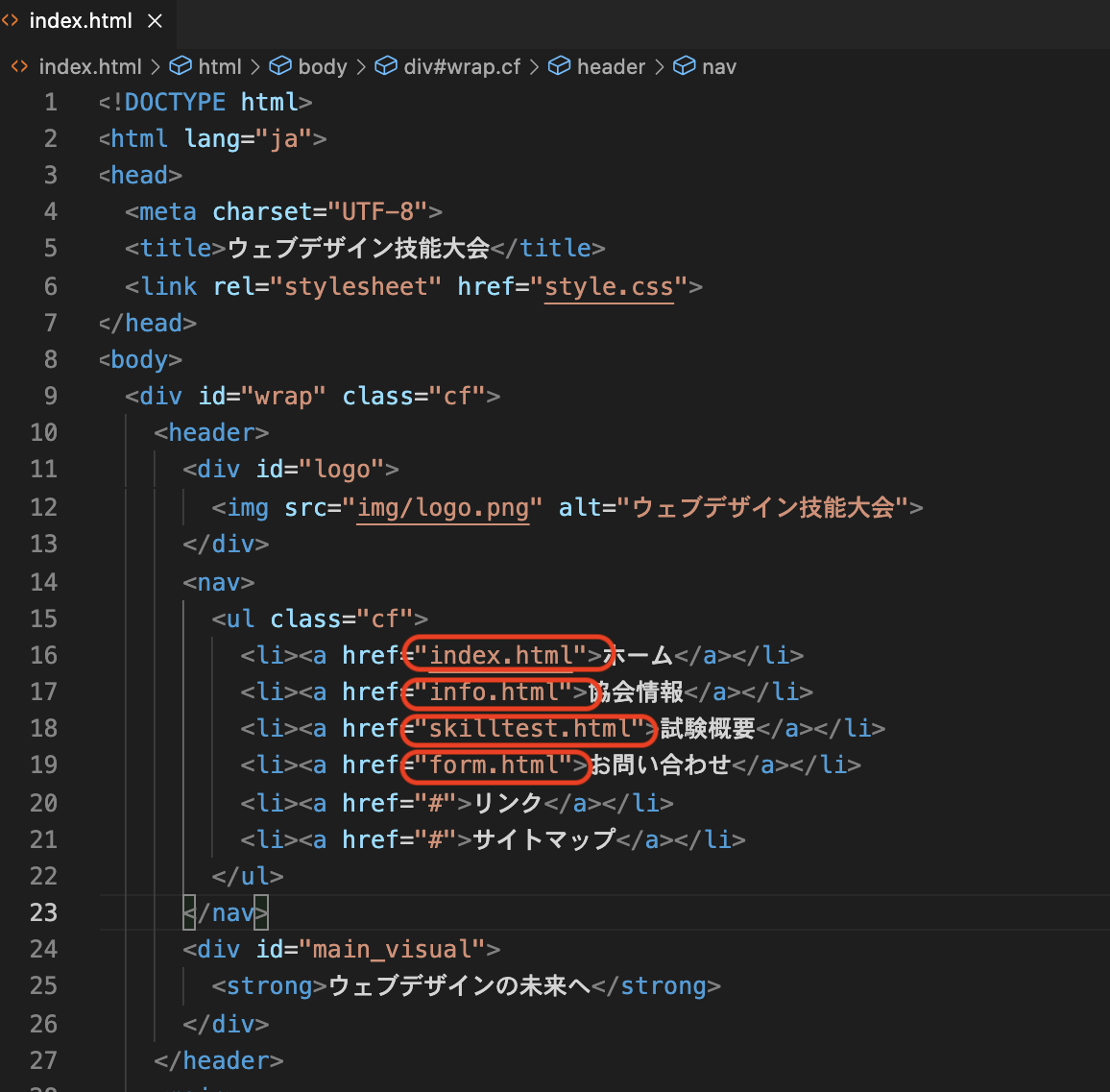Viewport: 1110px width, 1092px height.
Task: Click the ホーム link text on line 16
Action: [x=638, y=655]
